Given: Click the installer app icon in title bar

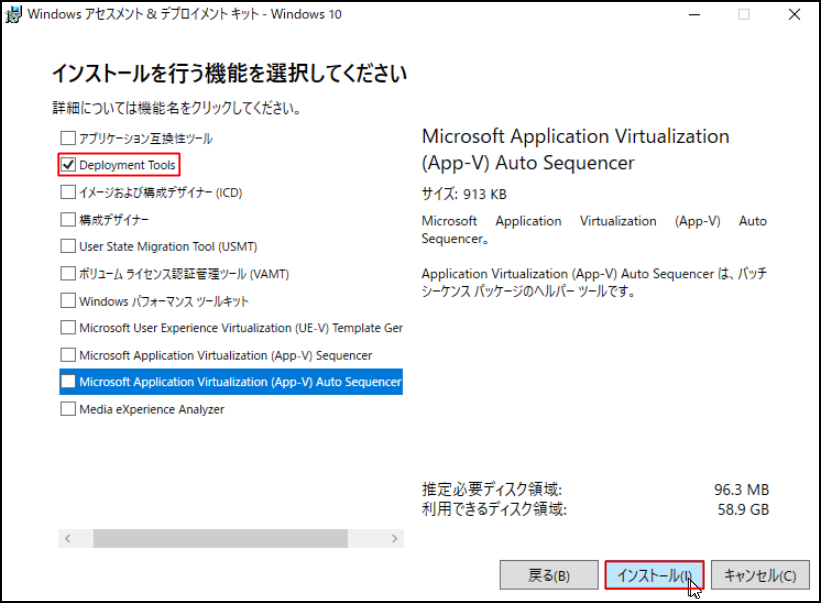Looking at the screenshot, I should click(x=14, y=15).
